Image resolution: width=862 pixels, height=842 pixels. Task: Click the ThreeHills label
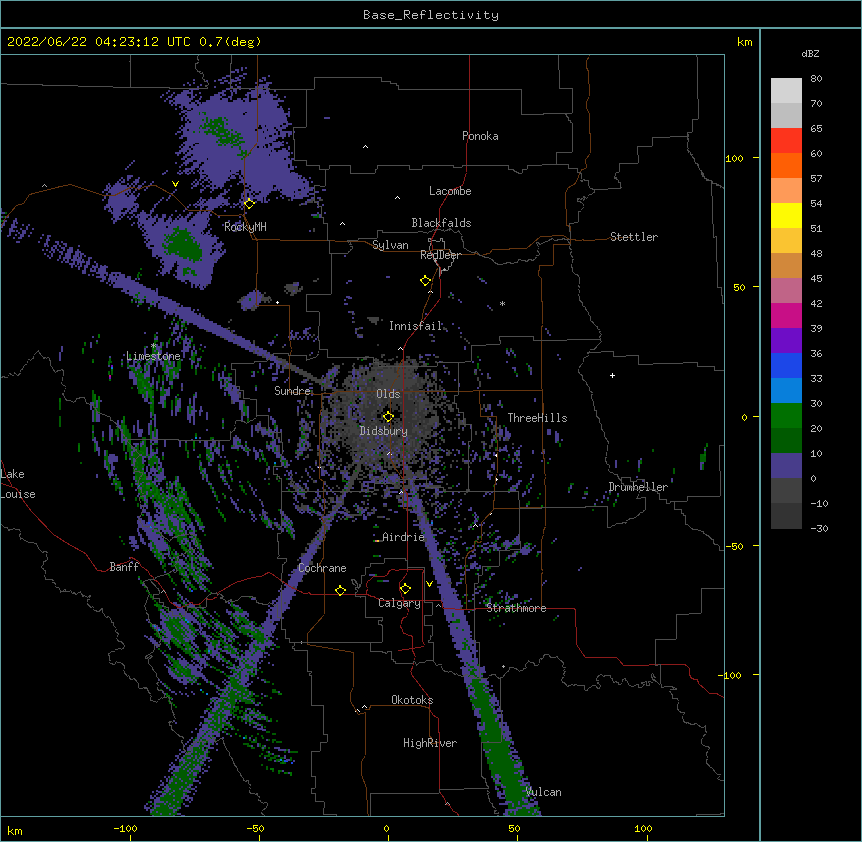pyautogui.click(x=537, y=418)
